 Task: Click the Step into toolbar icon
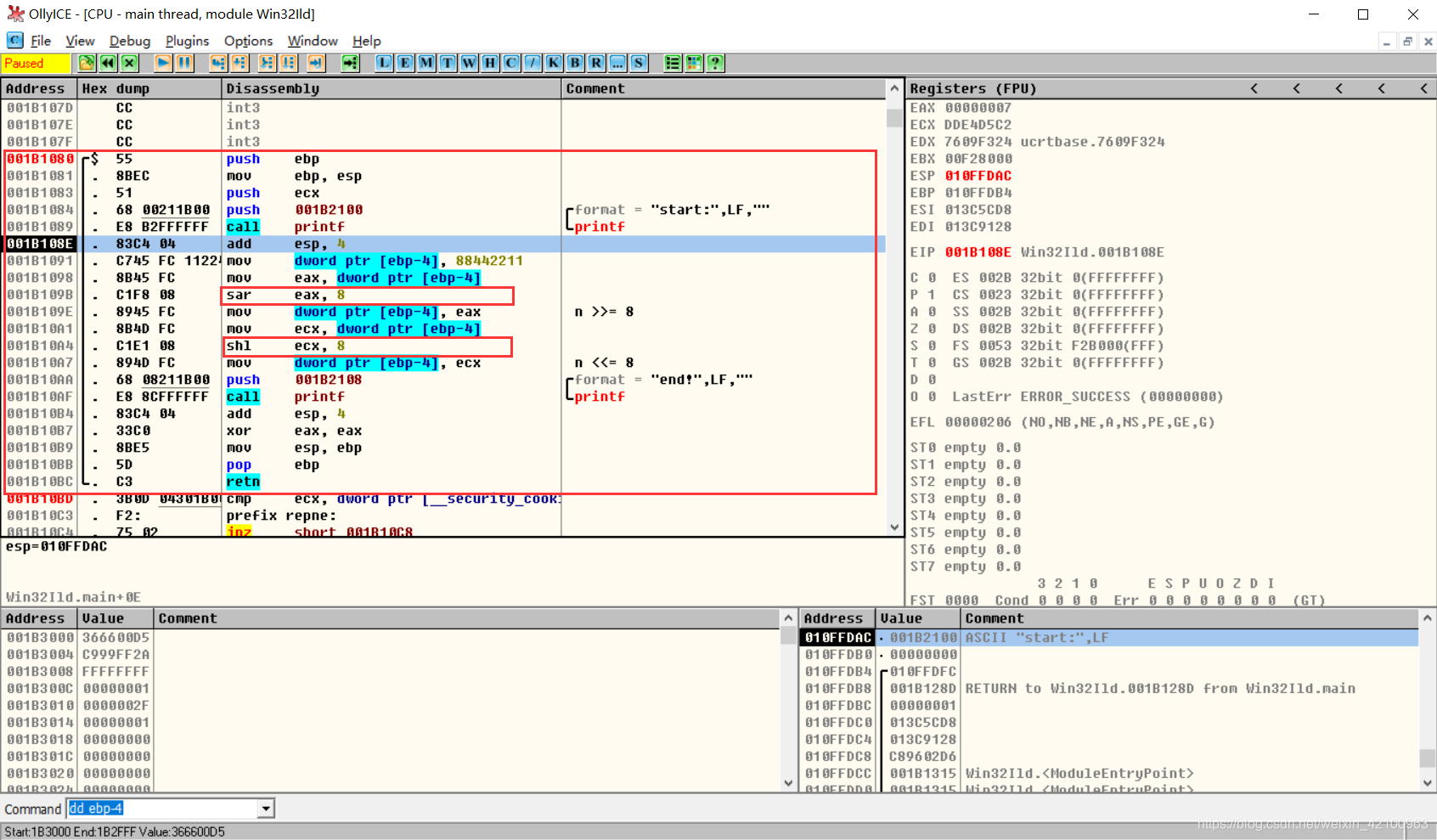click(218, 63)
